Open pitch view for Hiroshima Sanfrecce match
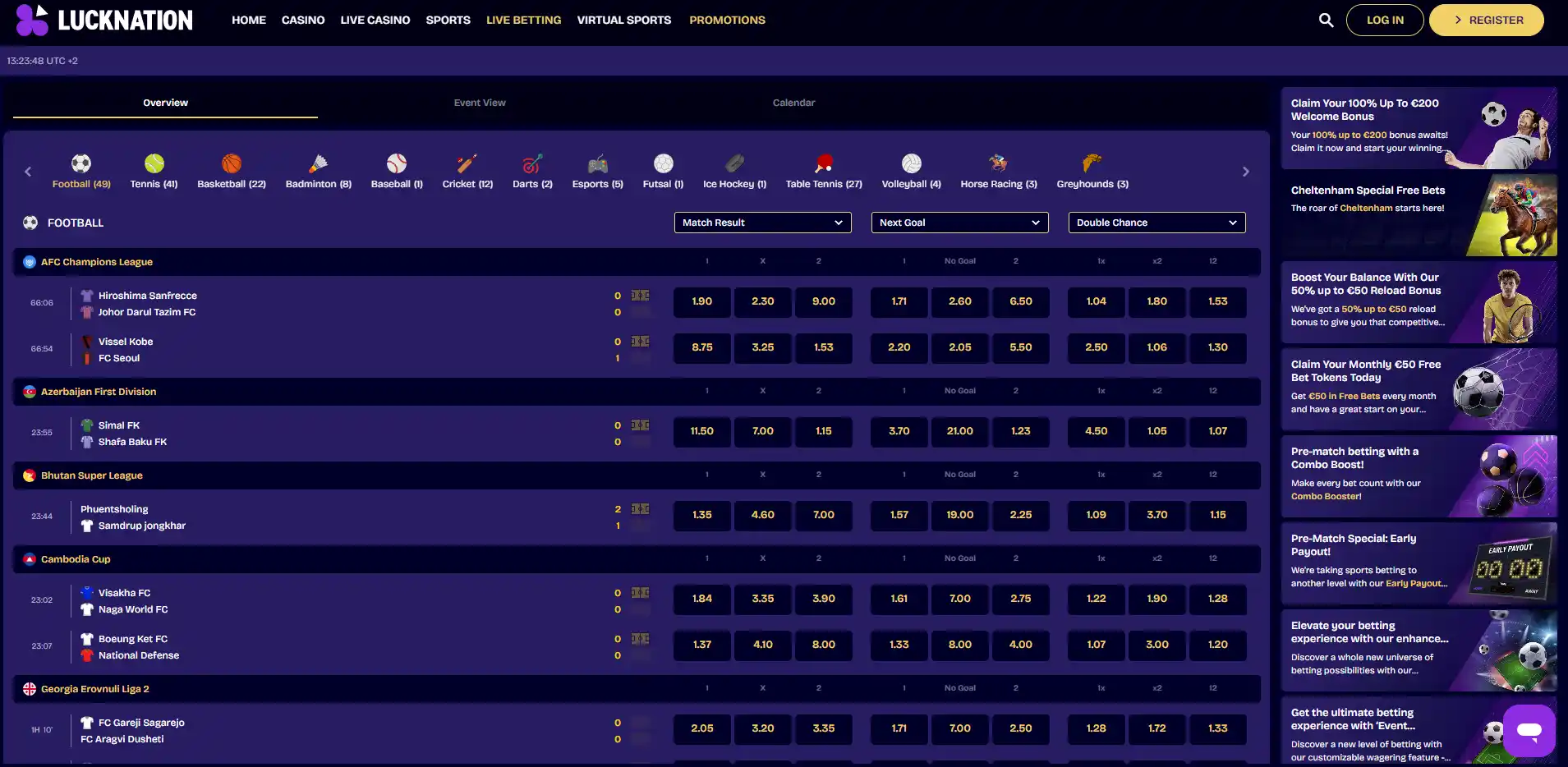The image size is (1568, 767). (640, 296)
